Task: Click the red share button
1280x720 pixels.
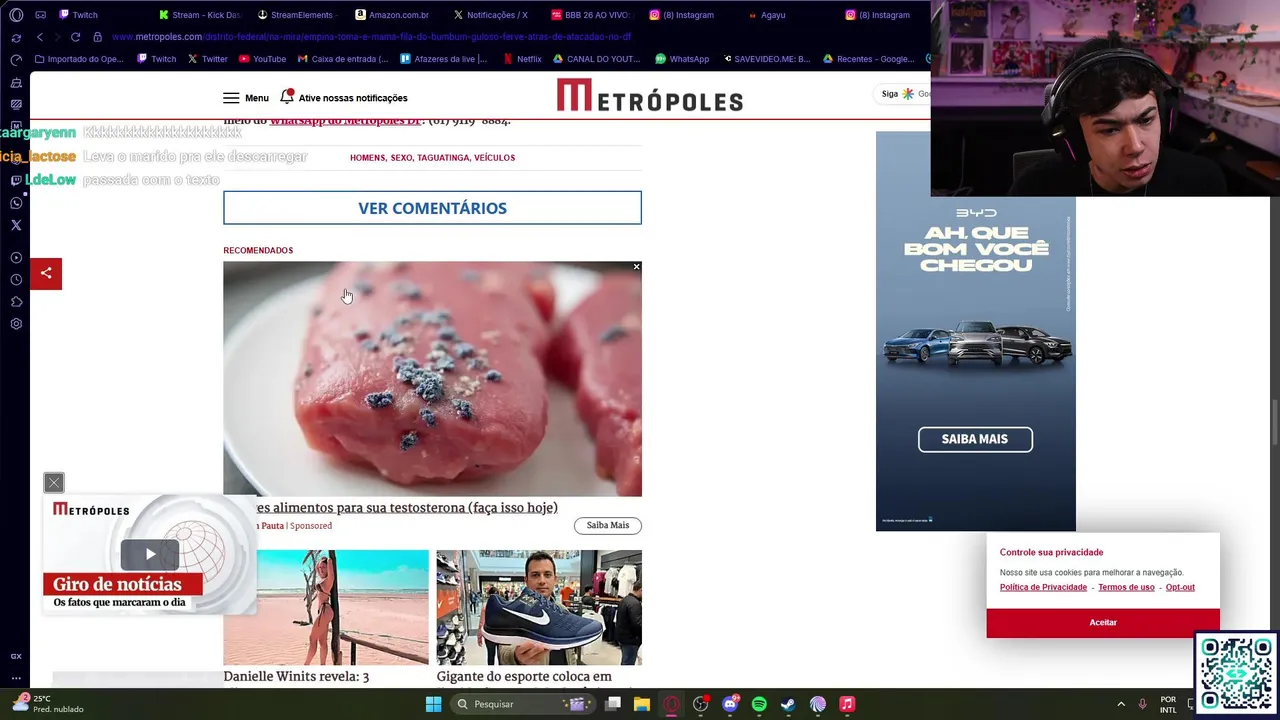Action: click(x=46, y=273)
